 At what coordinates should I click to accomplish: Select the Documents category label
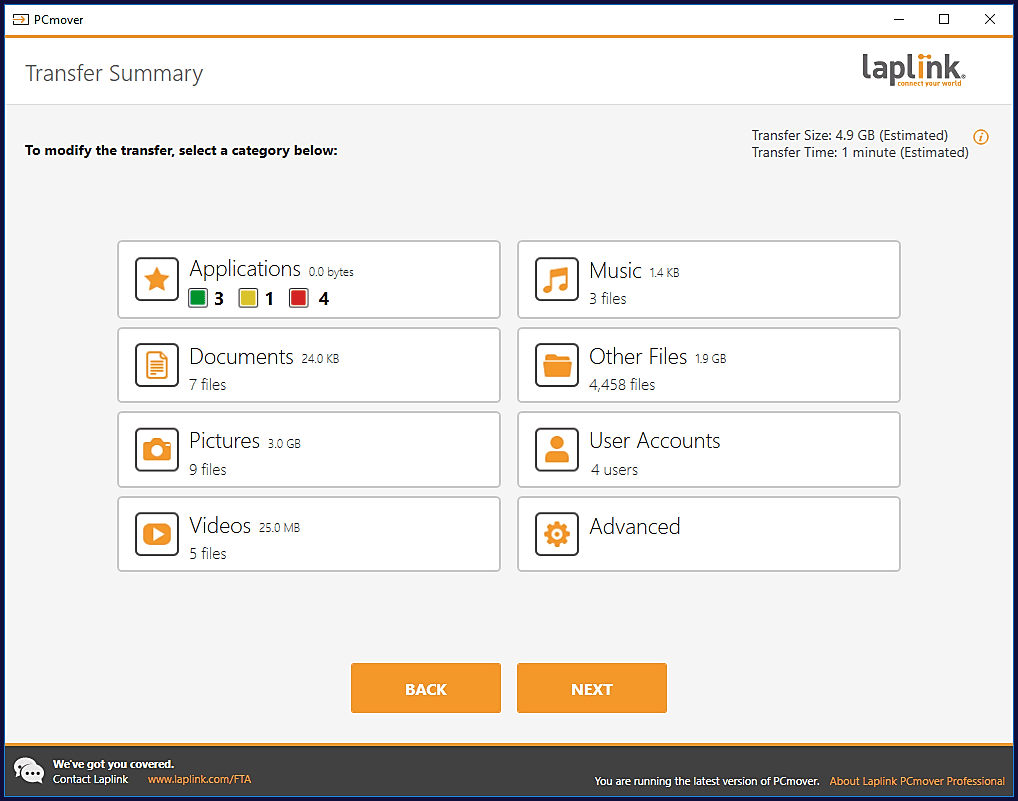coord(242,356)
